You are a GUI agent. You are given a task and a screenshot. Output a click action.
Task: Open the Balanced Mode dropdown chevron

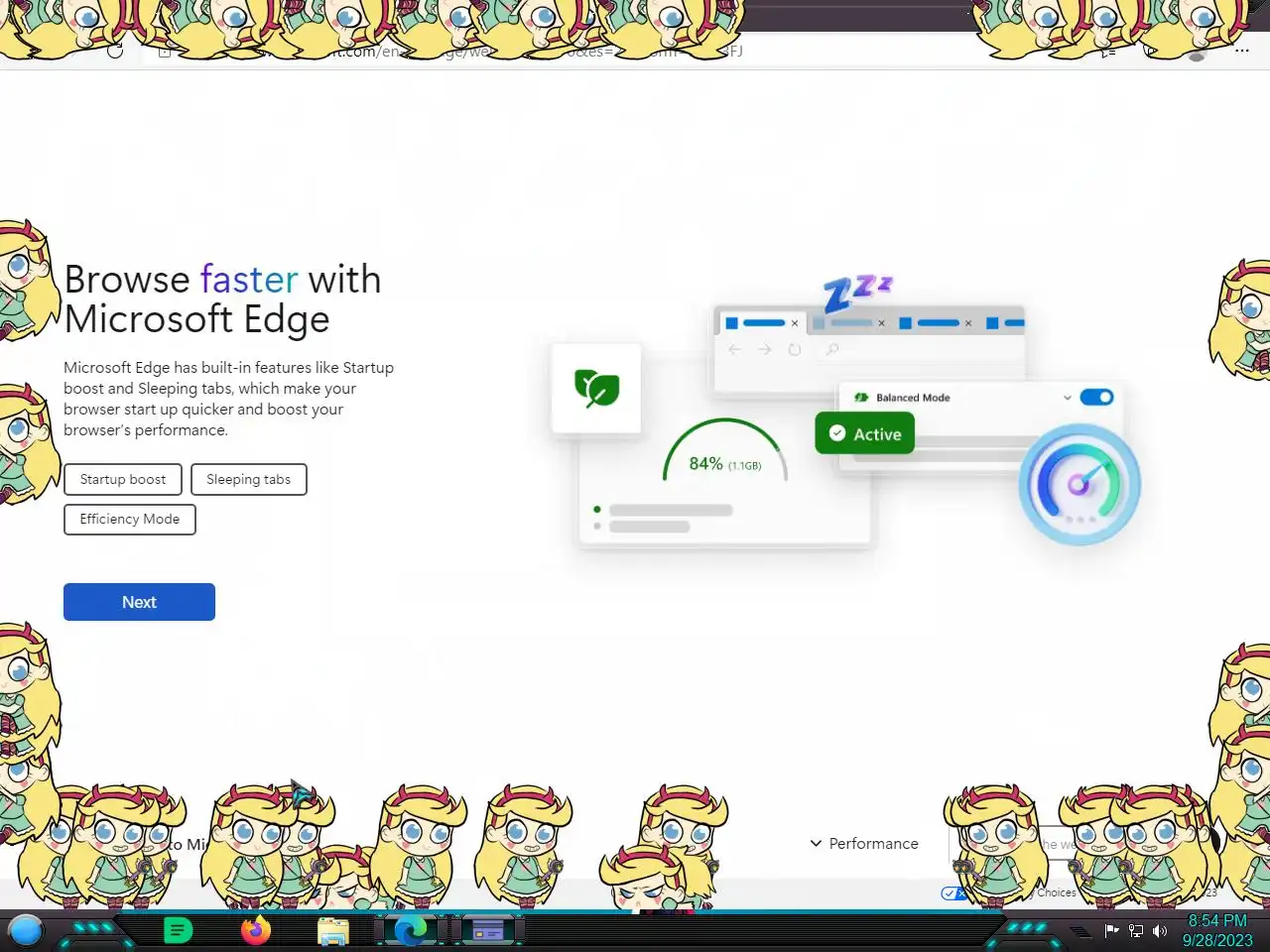(x=1067, y=398)
